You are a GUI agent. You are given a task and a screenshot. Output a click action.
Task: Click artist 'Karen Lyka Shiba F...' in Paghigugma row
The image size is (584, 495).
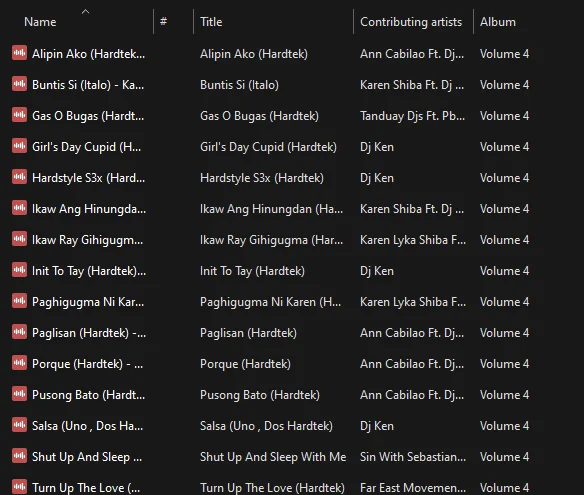point(413,302)
